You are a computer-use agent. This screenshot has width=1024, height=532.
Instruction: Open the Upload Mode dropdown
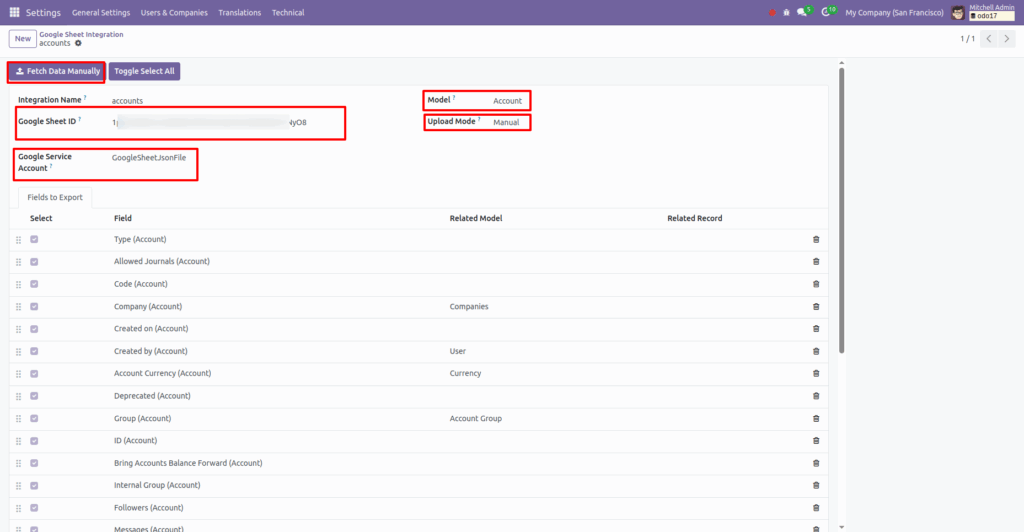coord(506,122)
